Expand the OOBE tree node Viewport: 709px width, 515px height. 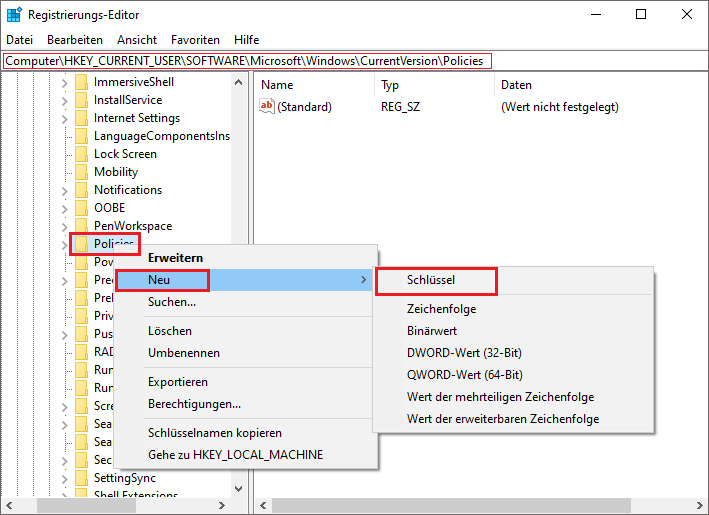coord(65,209)
